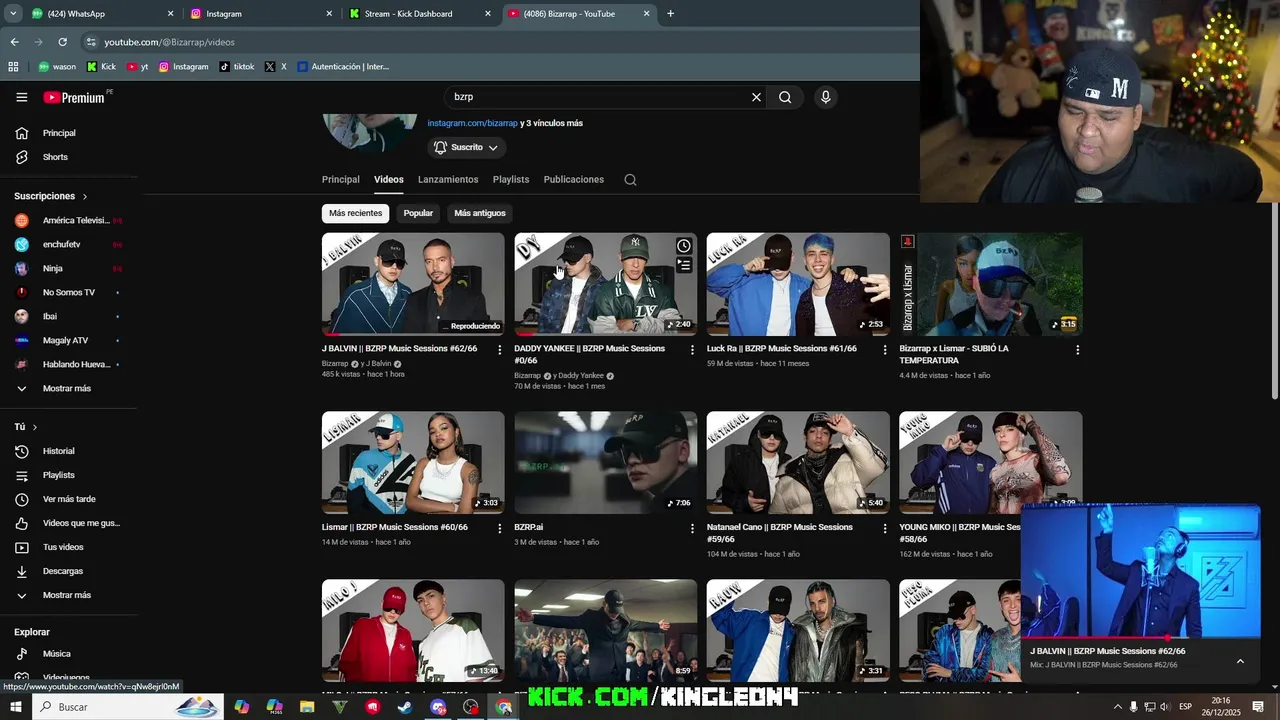Screen dimensions: 1280x720
Task: Open the Chrome apps grid bookmark
Action: coord(13,67)
